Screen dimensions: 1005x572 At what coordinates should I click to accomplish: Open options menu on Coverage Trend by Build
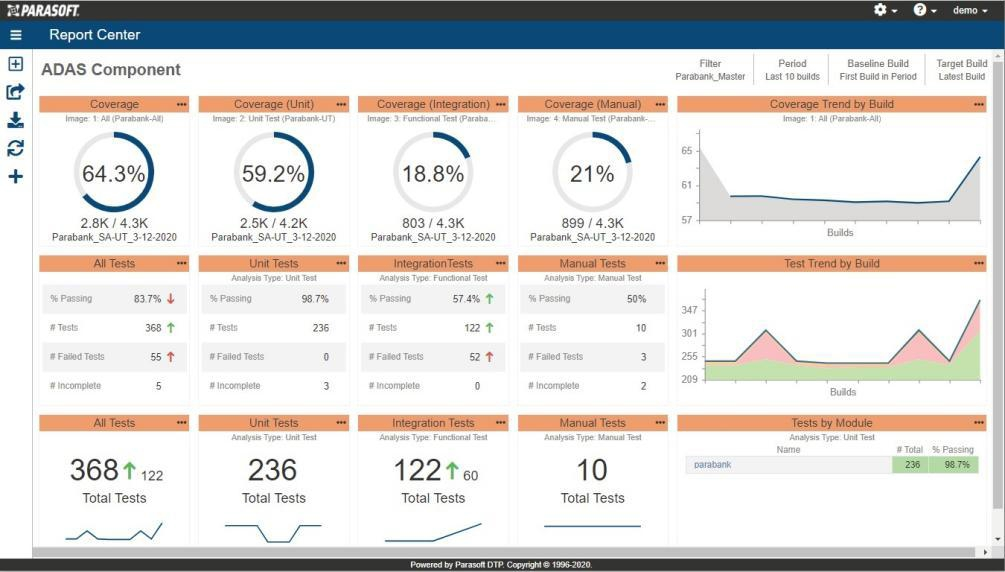(979, 104)
